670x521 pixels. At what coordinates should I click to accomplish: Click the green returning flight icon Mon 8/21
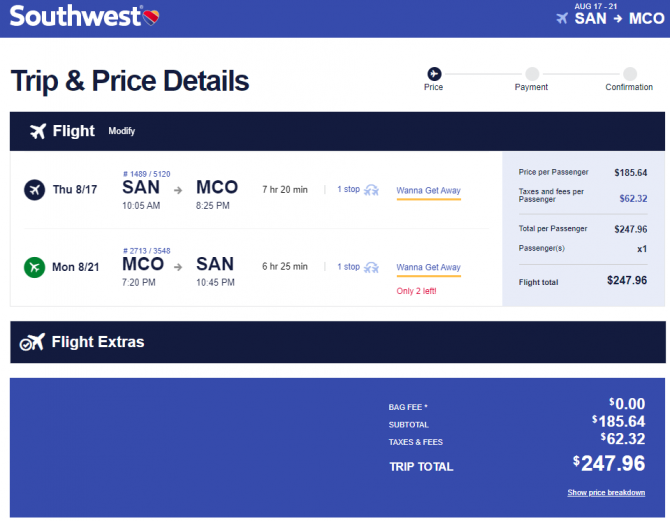pos(35,267)
